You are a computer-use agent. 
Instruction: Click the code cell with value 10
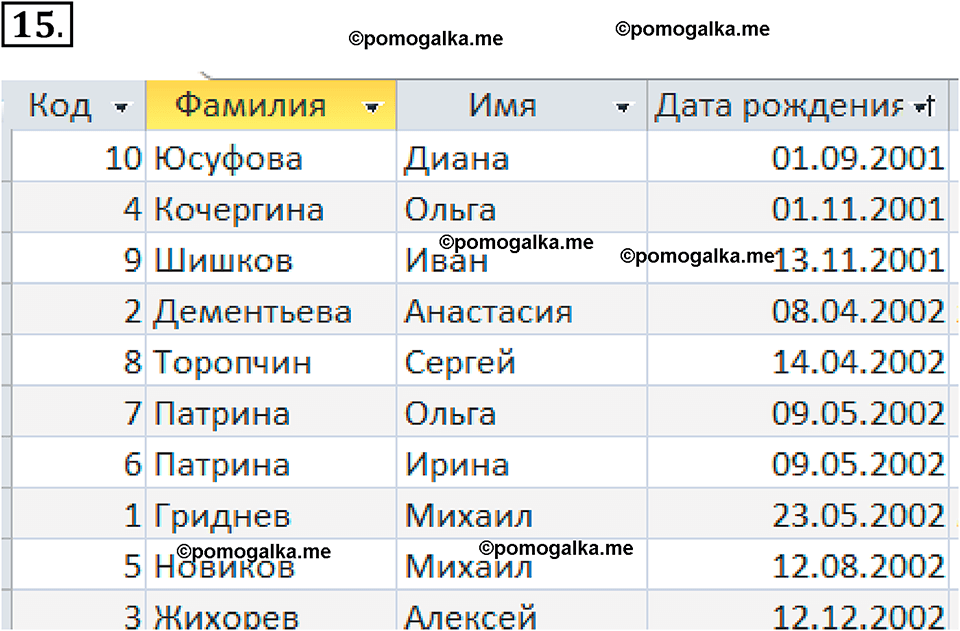pos(78,156)
